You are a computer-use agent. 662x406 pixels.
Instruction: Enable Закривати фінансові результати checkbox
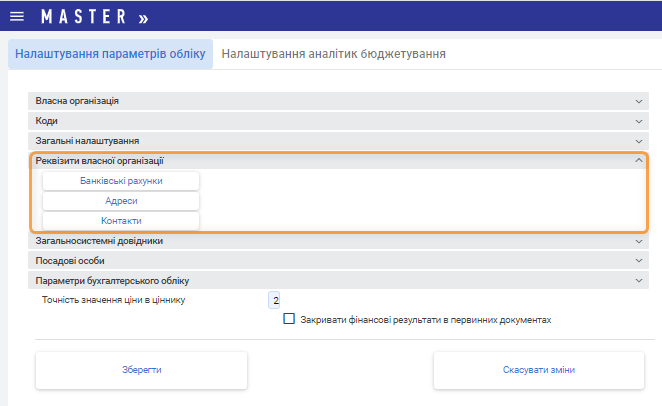[x=290, y=320]
